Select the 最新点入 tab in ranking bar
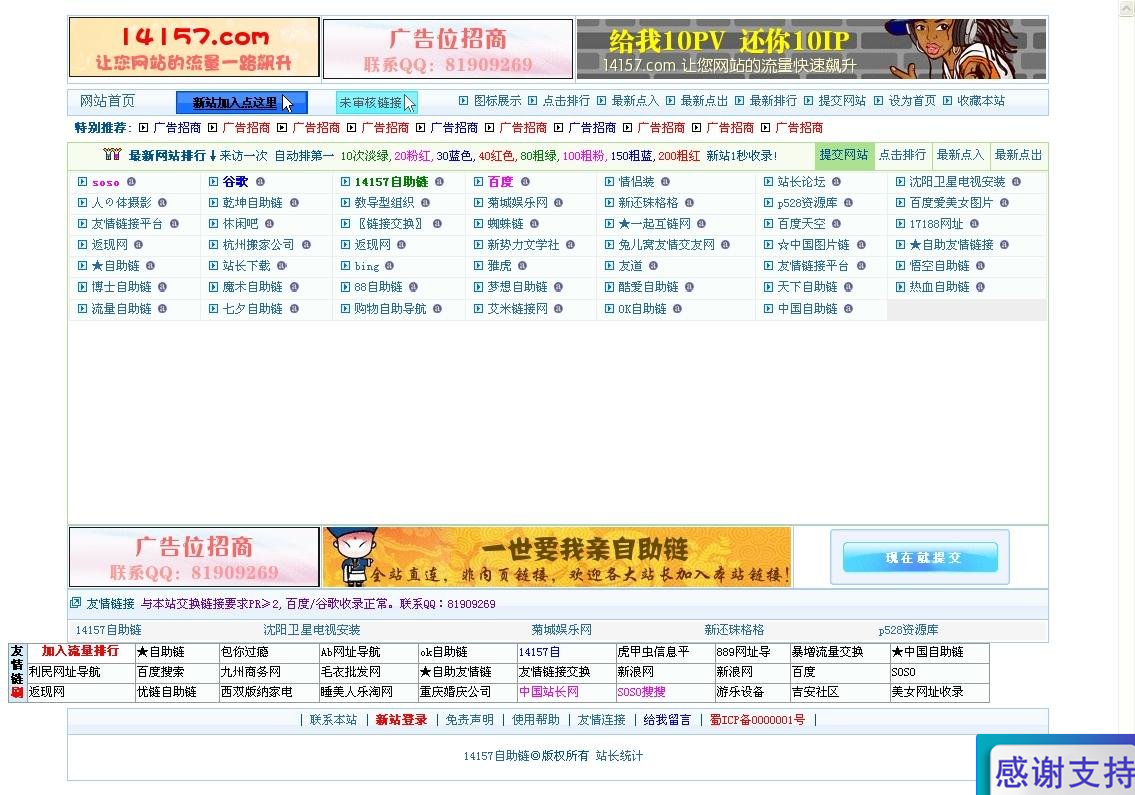 [x=960, y=155]
